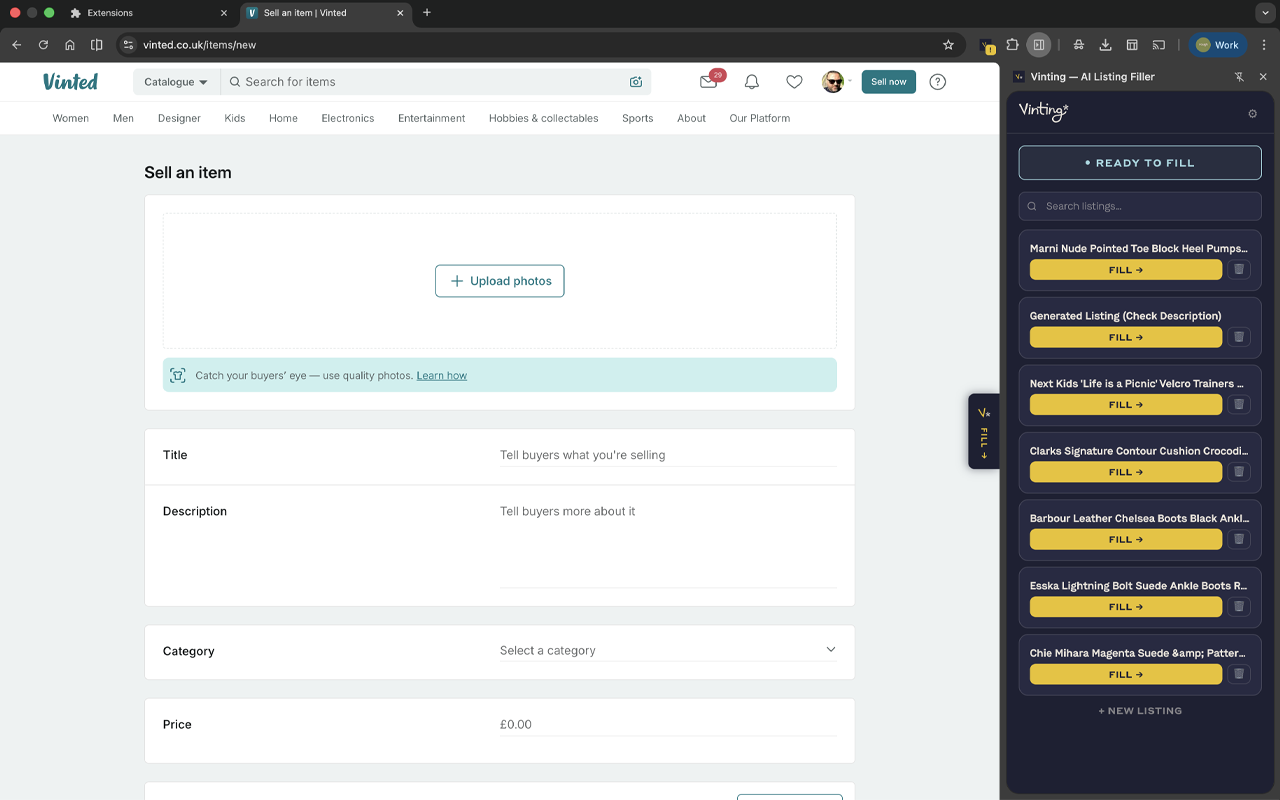Open the Learn how link
Viewport: 1280px width, 800px height.
pyautogui.click(x=441, y=375)
